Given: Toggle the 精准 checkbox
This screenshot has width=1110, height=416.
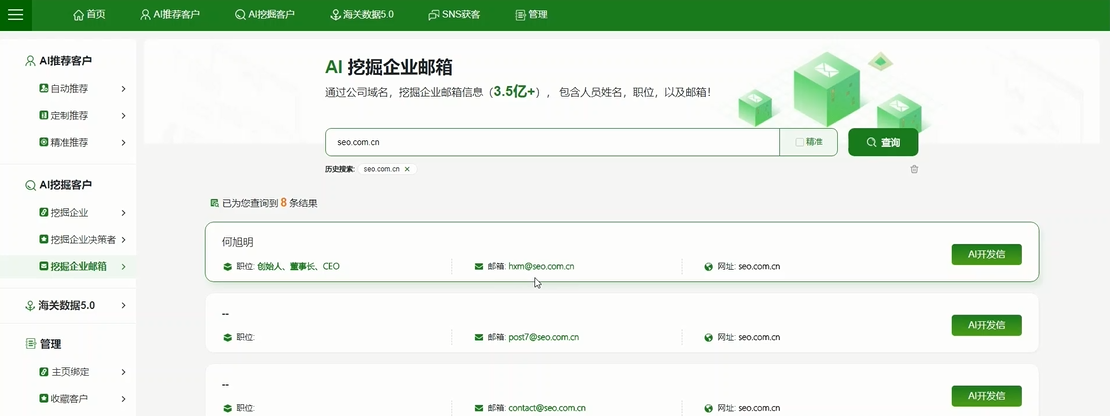Looking at the screenshot, I should [x=799, y=143].
